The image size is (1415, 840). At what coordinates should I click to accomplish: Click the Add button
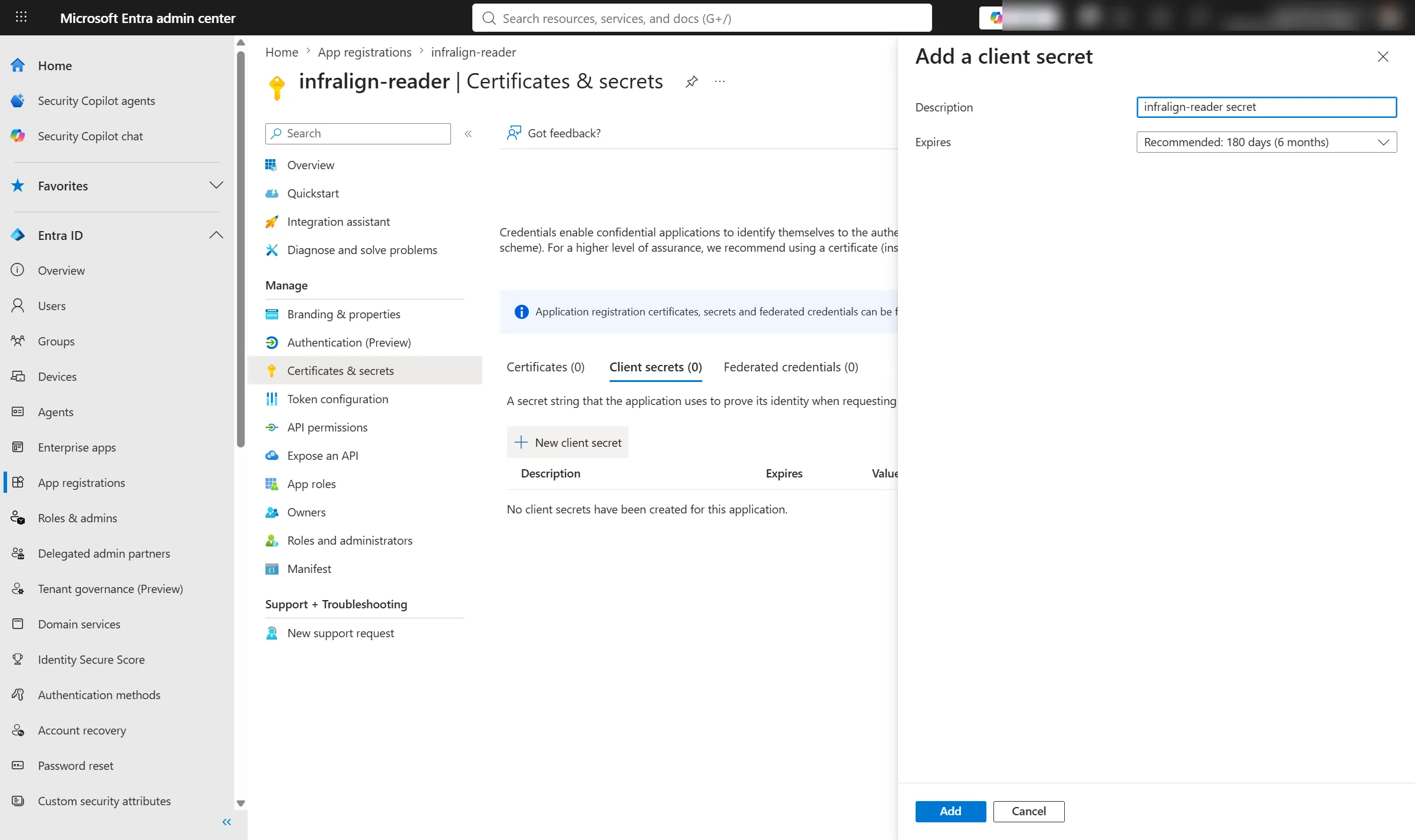tap(950, 811)
